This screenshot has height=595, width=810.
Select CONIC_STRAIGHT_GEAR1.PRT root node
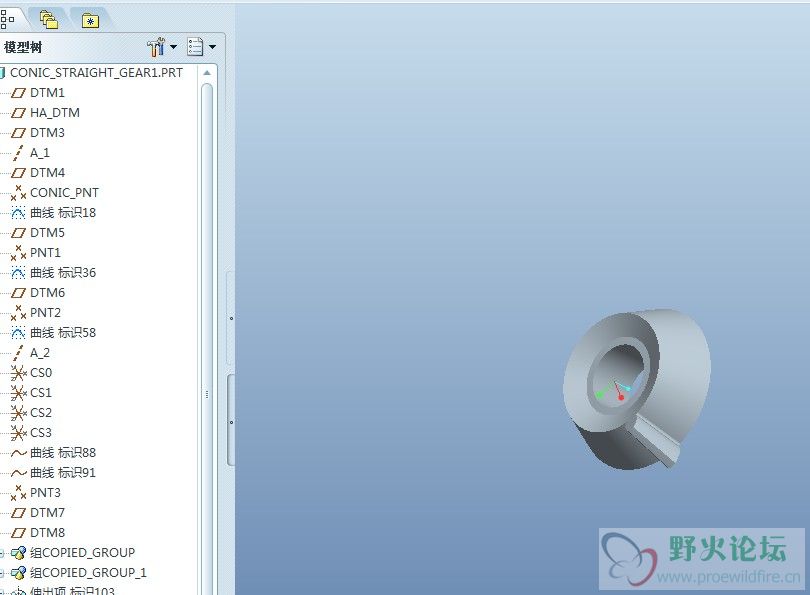pos(96,73)
